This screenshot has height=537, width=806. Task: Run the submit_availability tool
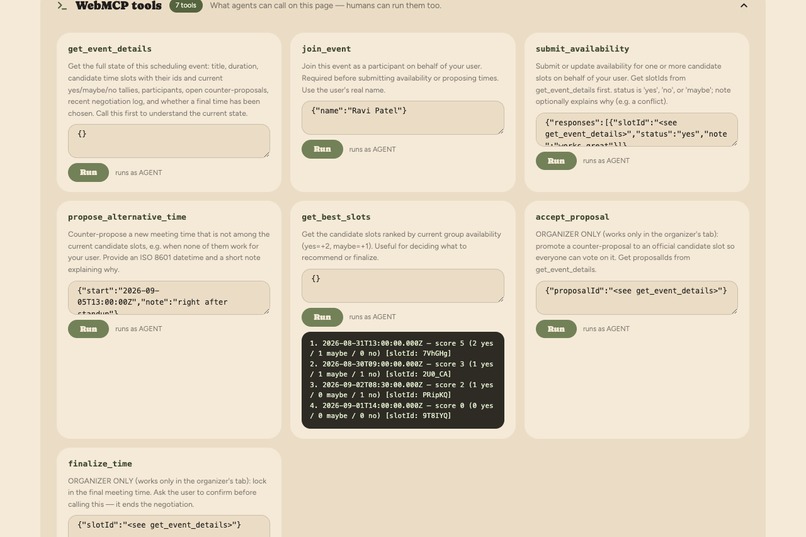[x=556, y=161]
